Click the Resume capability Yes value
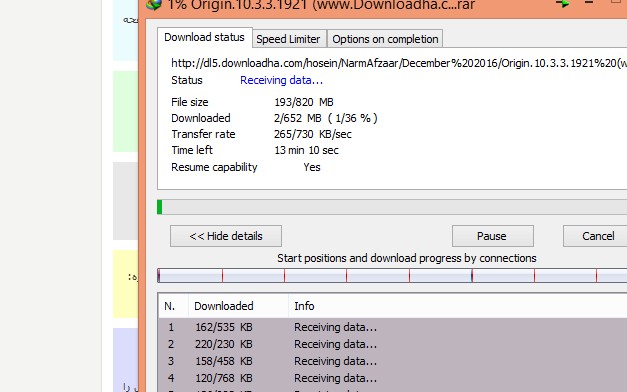The image size is (627, 392). tap(312, 167)
